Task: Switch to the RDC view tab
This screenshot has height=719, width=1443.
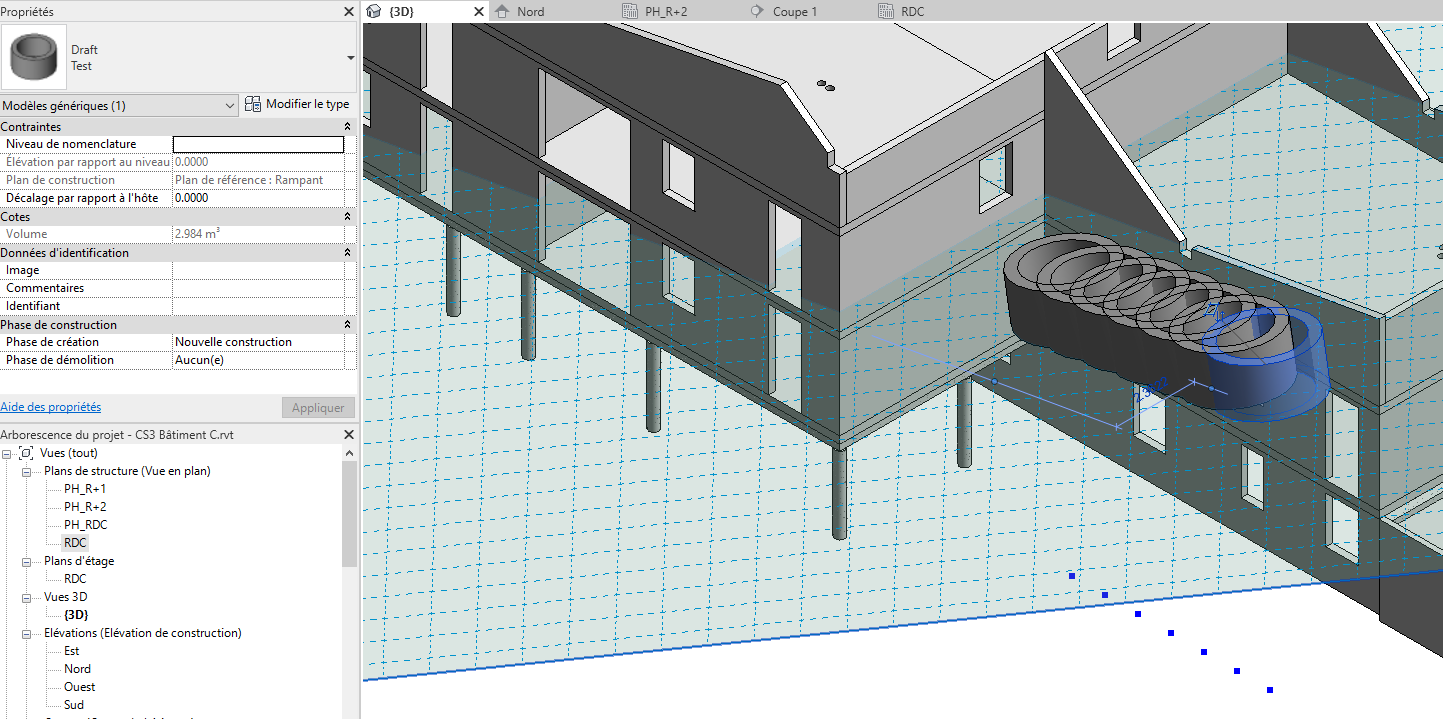Action: click(913, 12)
